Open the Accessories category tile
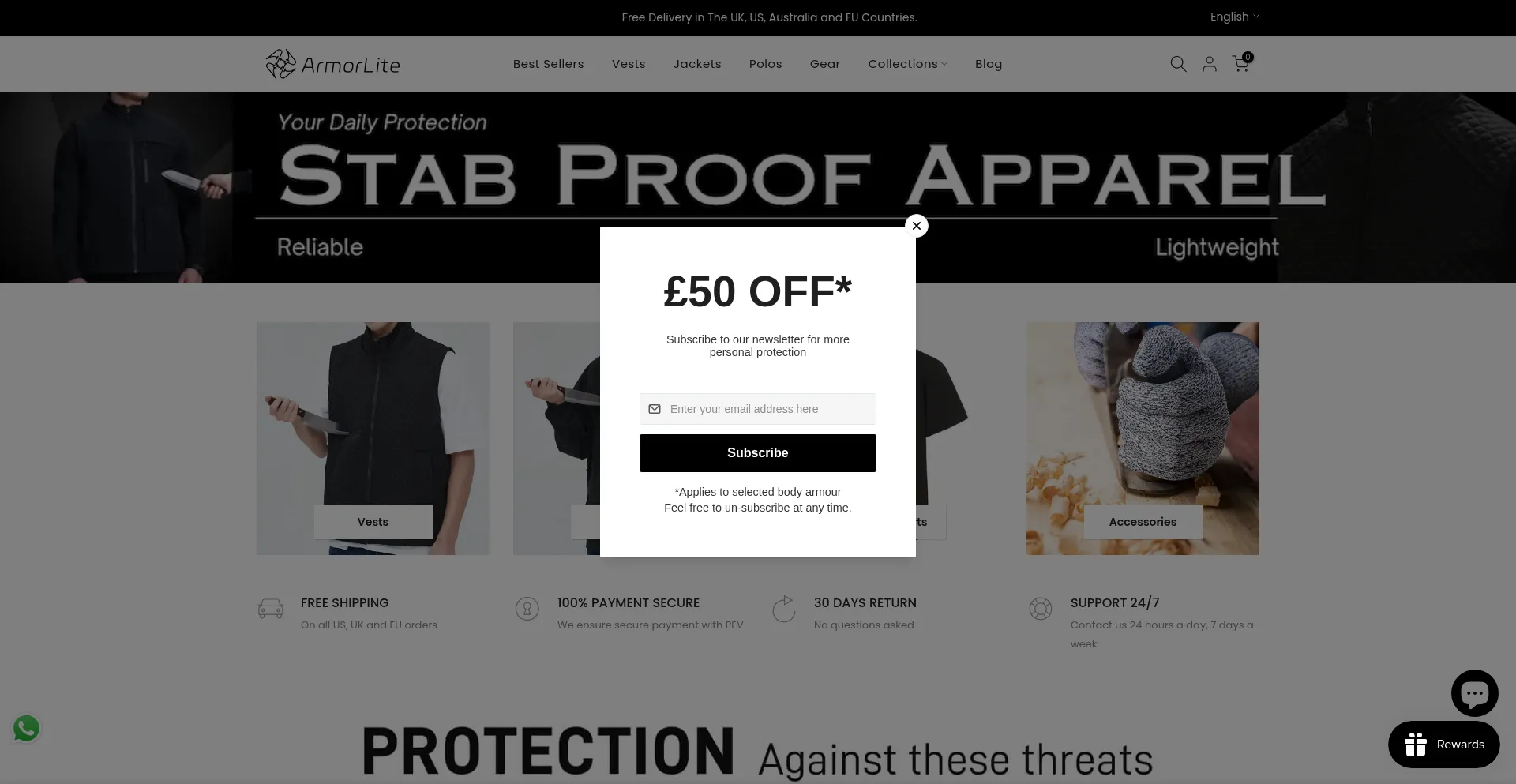Screen dimensions: 1516x784 coord(1143,438)
